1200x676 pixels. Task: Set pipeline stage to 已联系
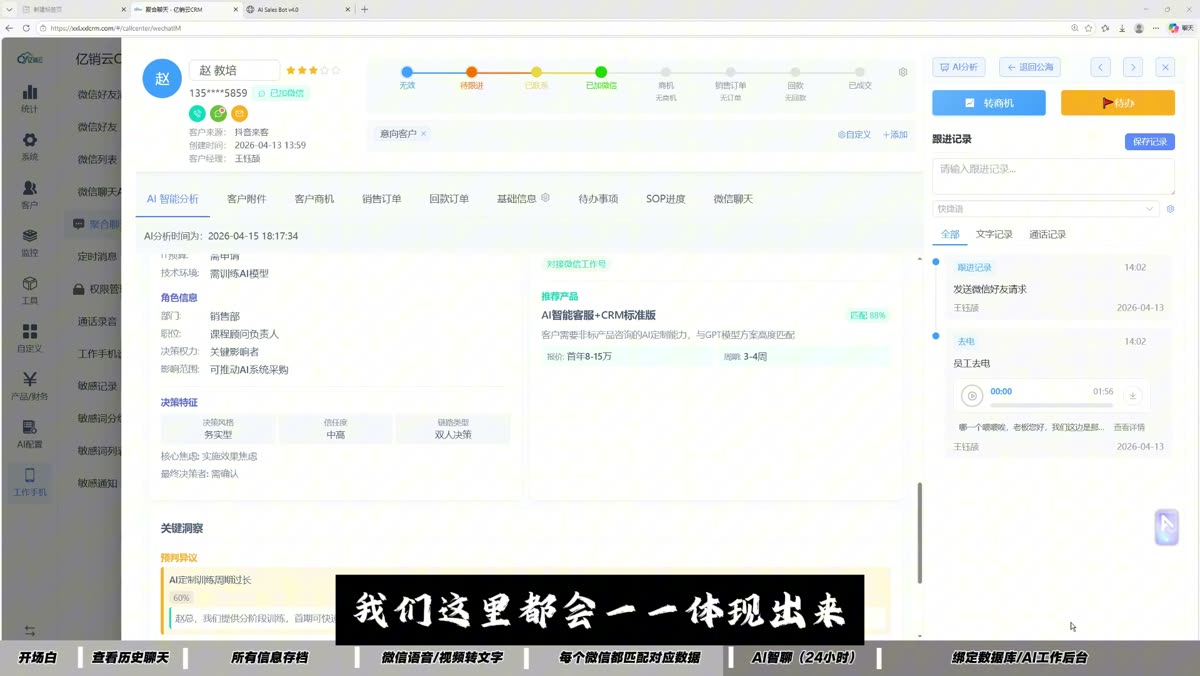tap(536, 72)
